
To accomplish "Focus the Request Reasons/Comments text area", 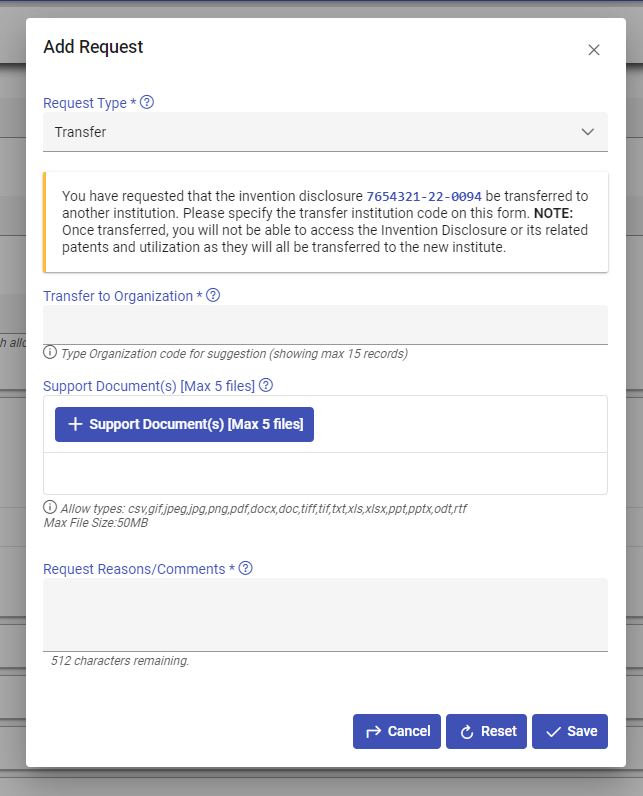I will click(x=325, y=614).
